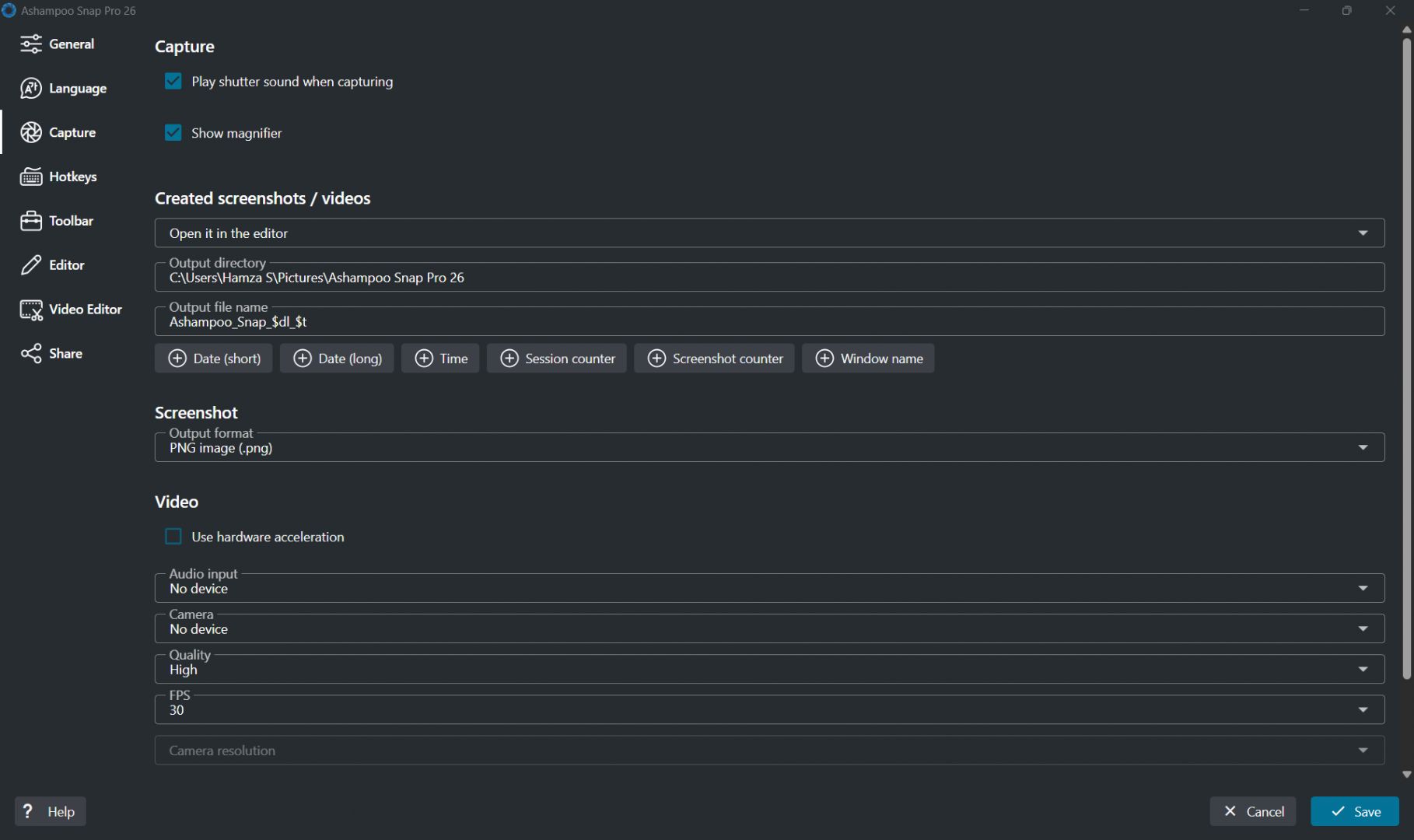Viewport: 1414px width, 840px height.
Task: Go to the Toolbar settings section
Action: (x=57, y=221)
